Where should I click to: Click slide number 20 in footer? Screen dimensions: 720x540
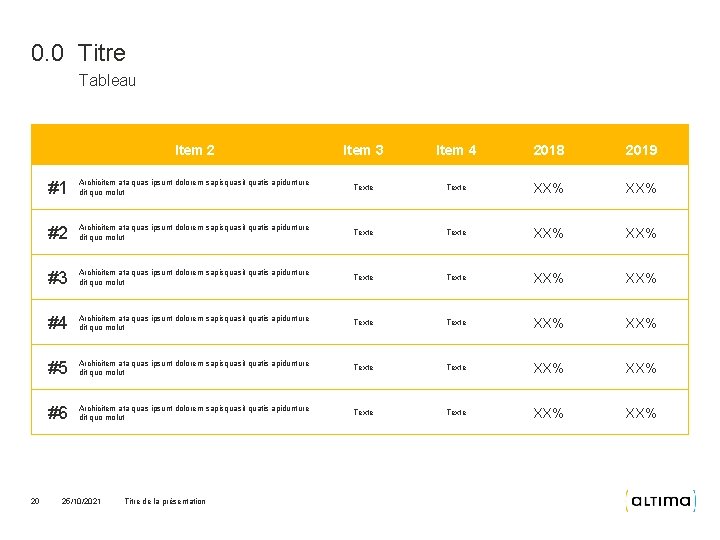click(x=35, y=501)
